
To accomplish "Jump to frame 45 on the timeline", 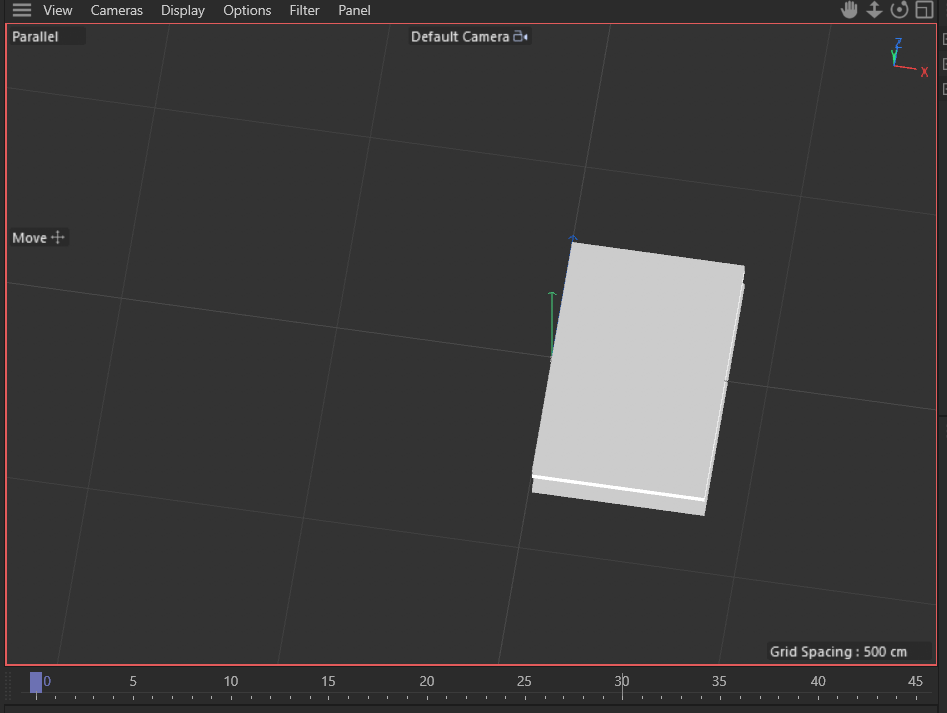I will 915,681.
